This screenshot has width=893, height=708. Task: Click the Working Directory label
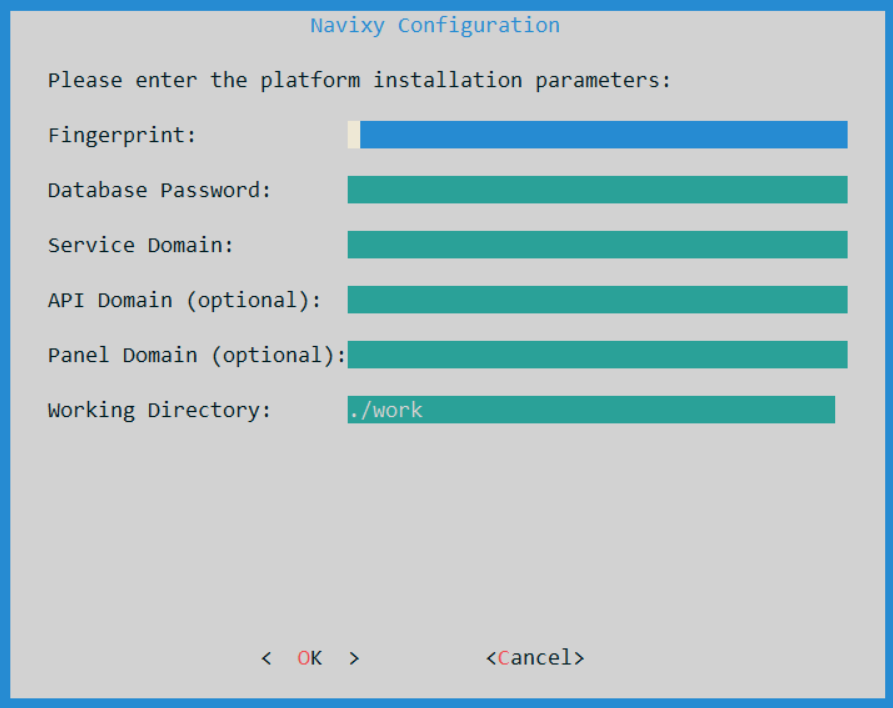pyautogui.click(x=159, y=410)
